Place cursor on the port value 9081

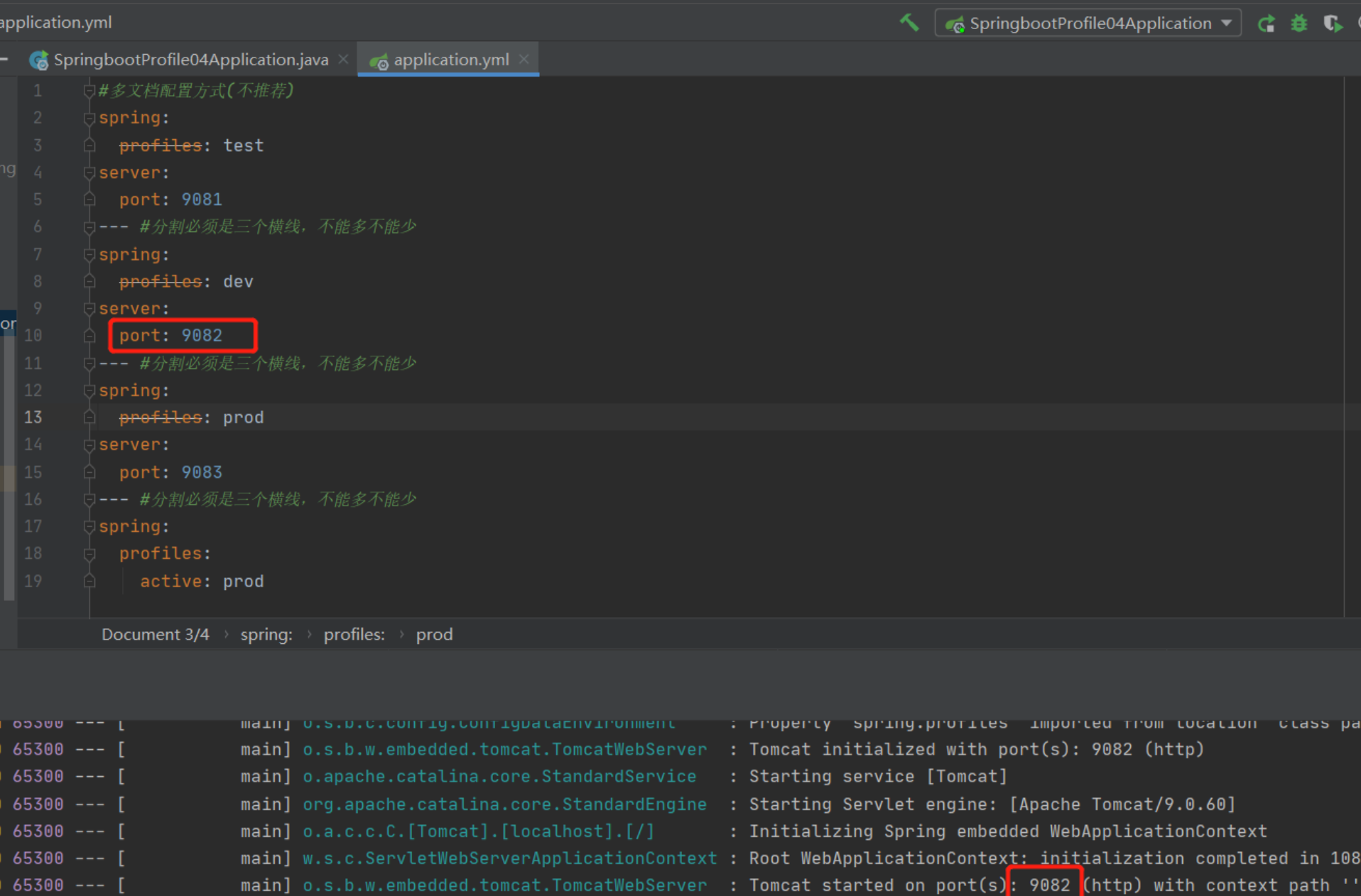click(202, 200)
